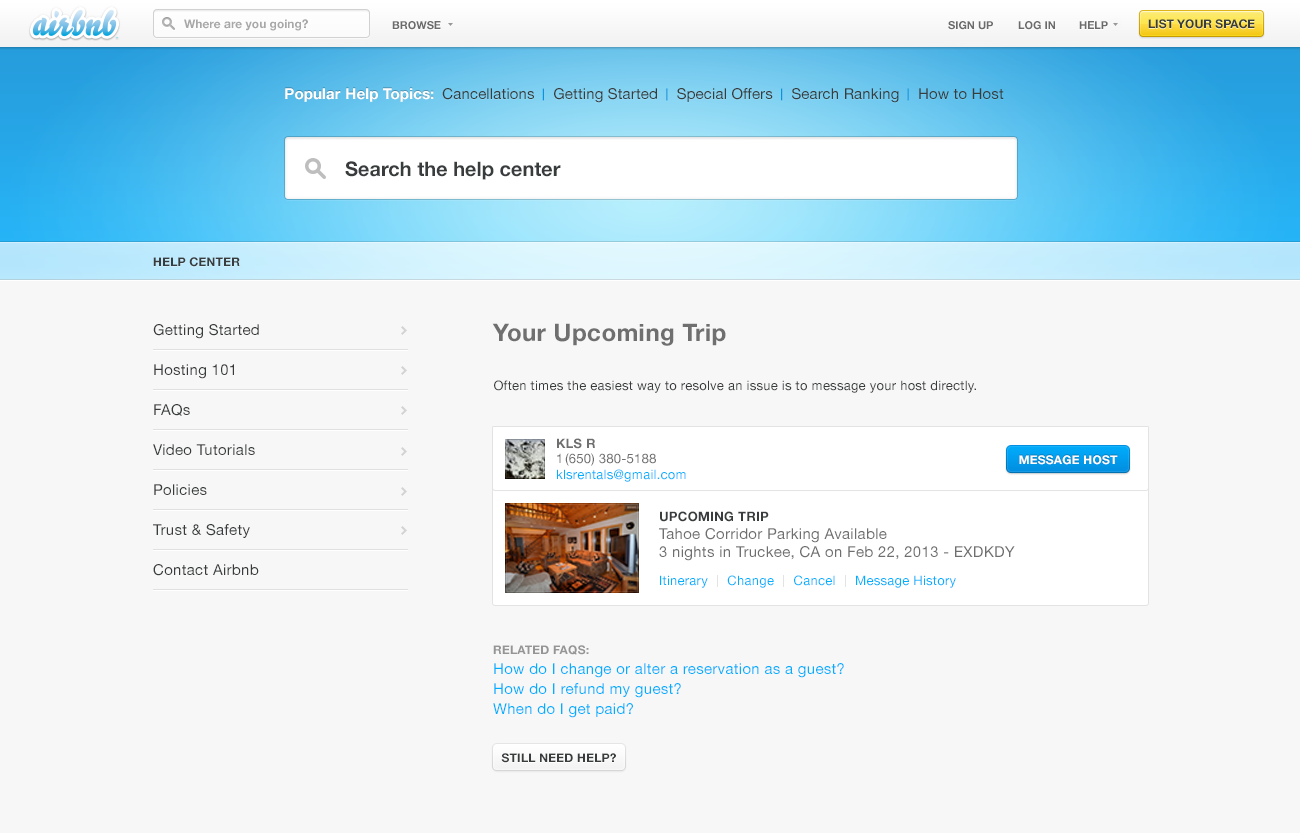Expand the Policies chevron arrow
Image resolution: width=1300 pixels, height=833 pixels.
point(403,491)
